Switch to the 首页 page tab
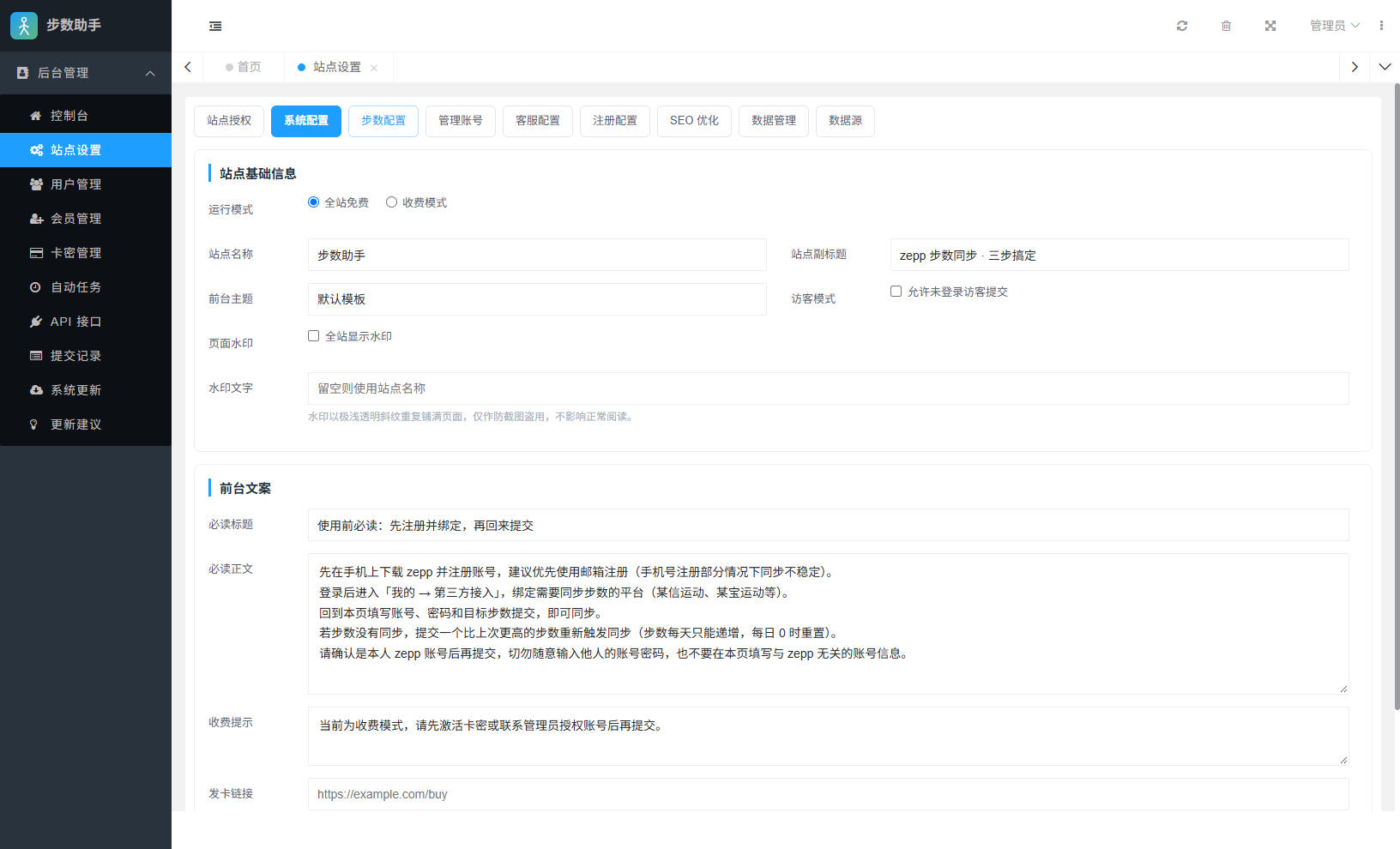The image size is (1400, 849). pyautogui.click(x=244, y=67)
